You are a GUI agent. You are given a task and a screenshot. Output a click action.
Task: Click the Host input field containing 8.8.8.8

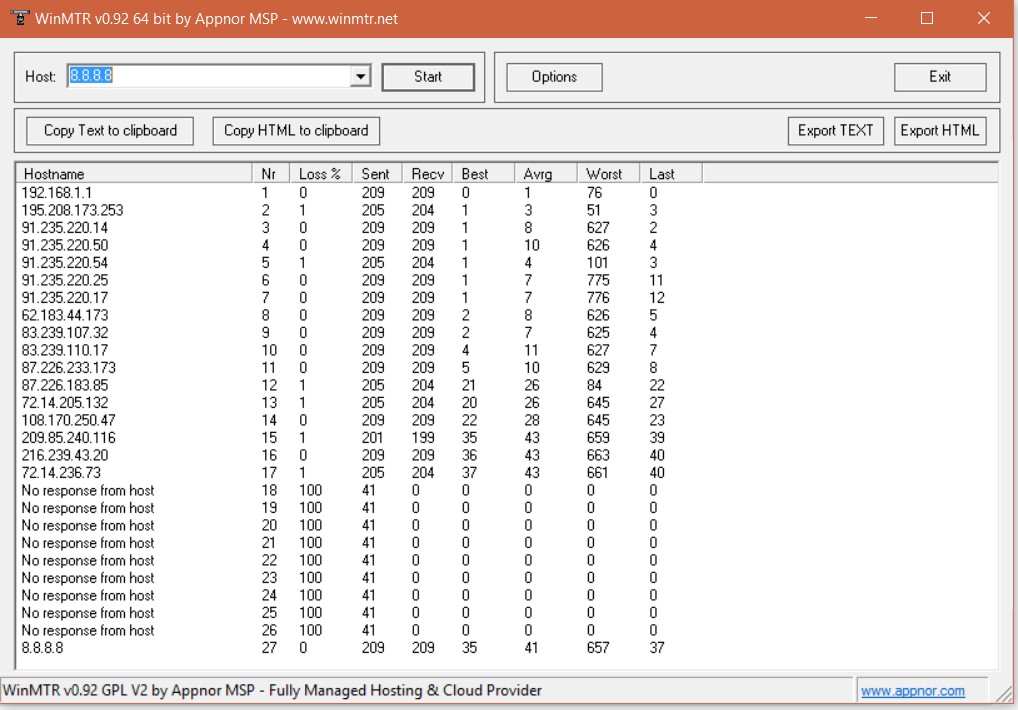coord(208,77)
